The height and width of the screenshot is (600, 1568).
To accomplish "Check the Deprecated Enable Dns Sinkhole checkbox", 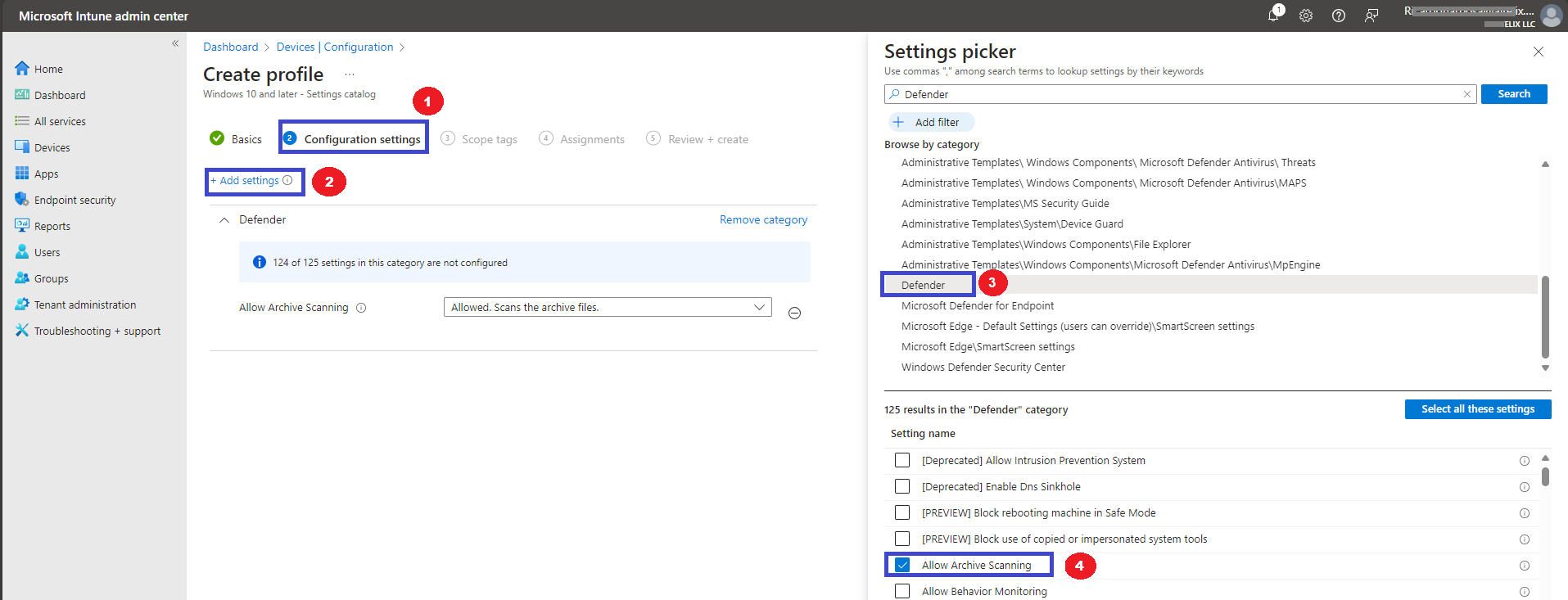I will click(902, 486).
